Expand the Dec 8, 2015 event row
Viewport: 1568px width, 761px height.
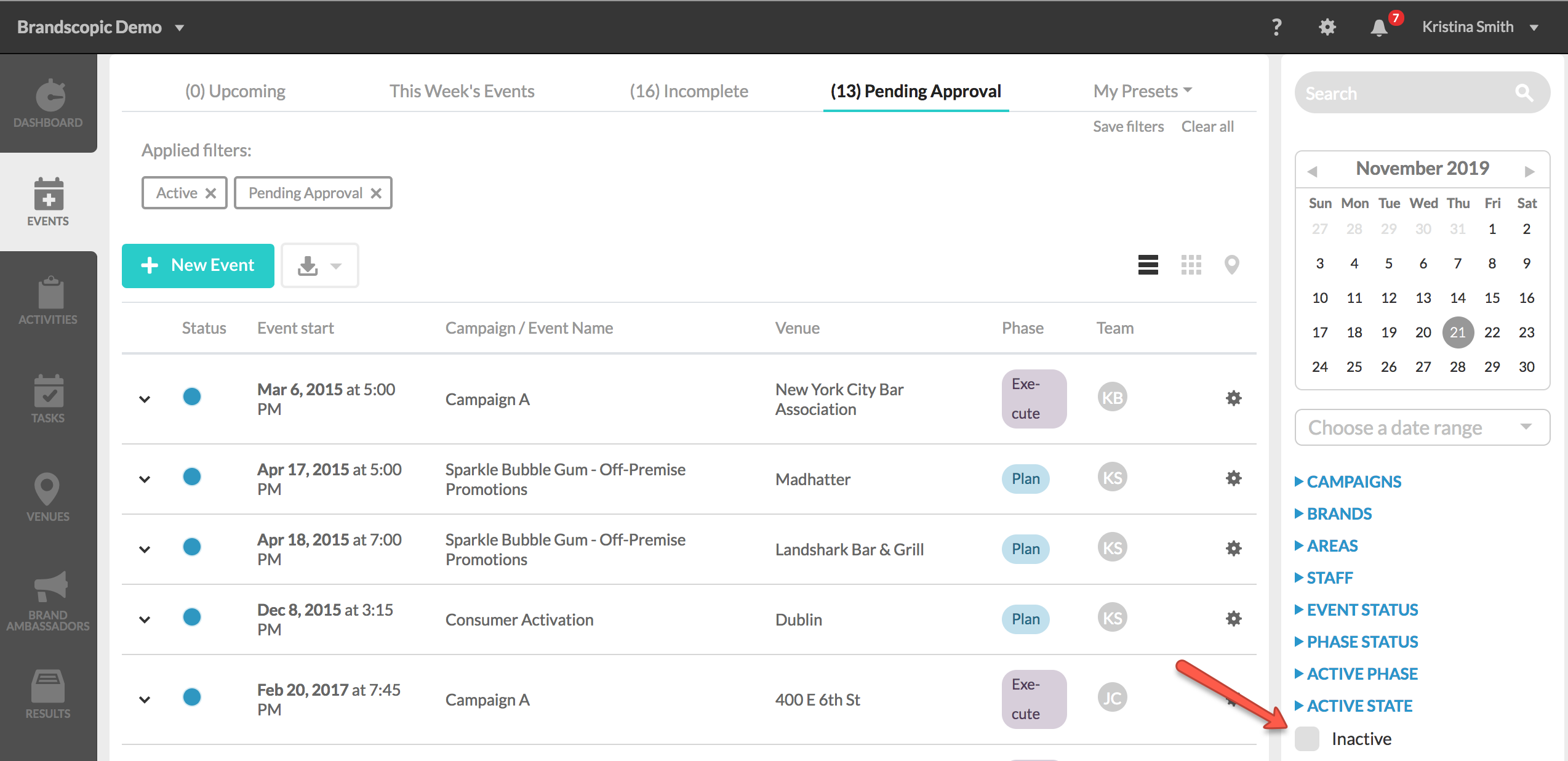(145, 619)
